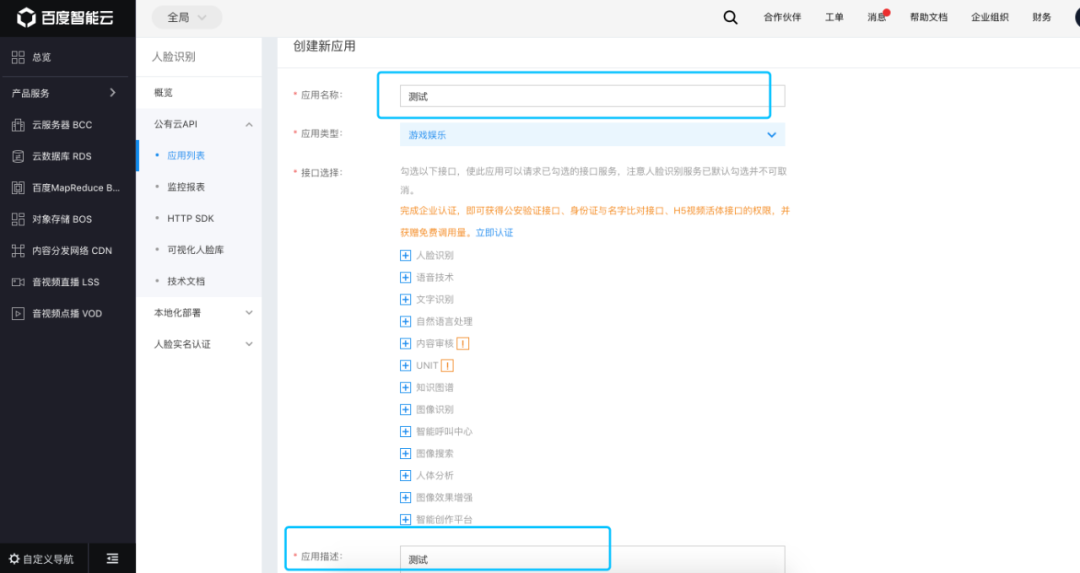Click warning icon next to UNIT
Image resolution: width=1080 pixels, height=573 pixels.
click(447, 366)
